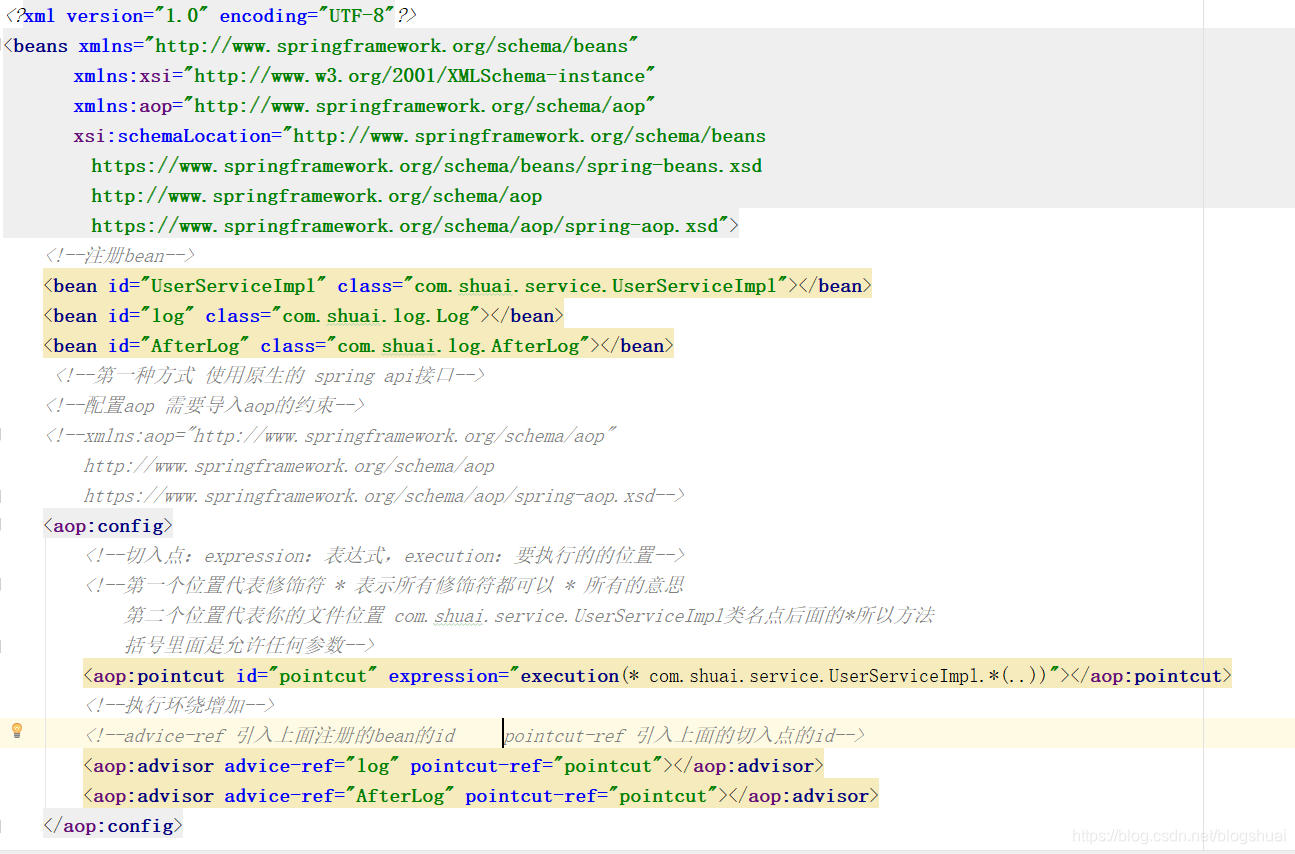Image resolution: width=1295 pixels, height=854 pixels.
Task: Click closing aop:advisor tag on log line
Action: click(748, 766)
